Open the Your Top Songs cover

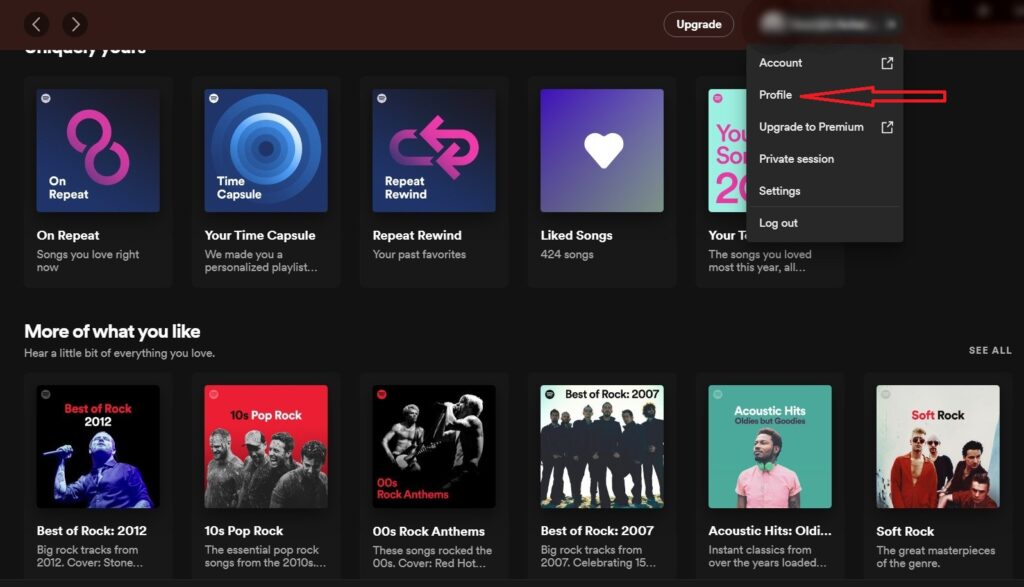(x=728, y=151)
